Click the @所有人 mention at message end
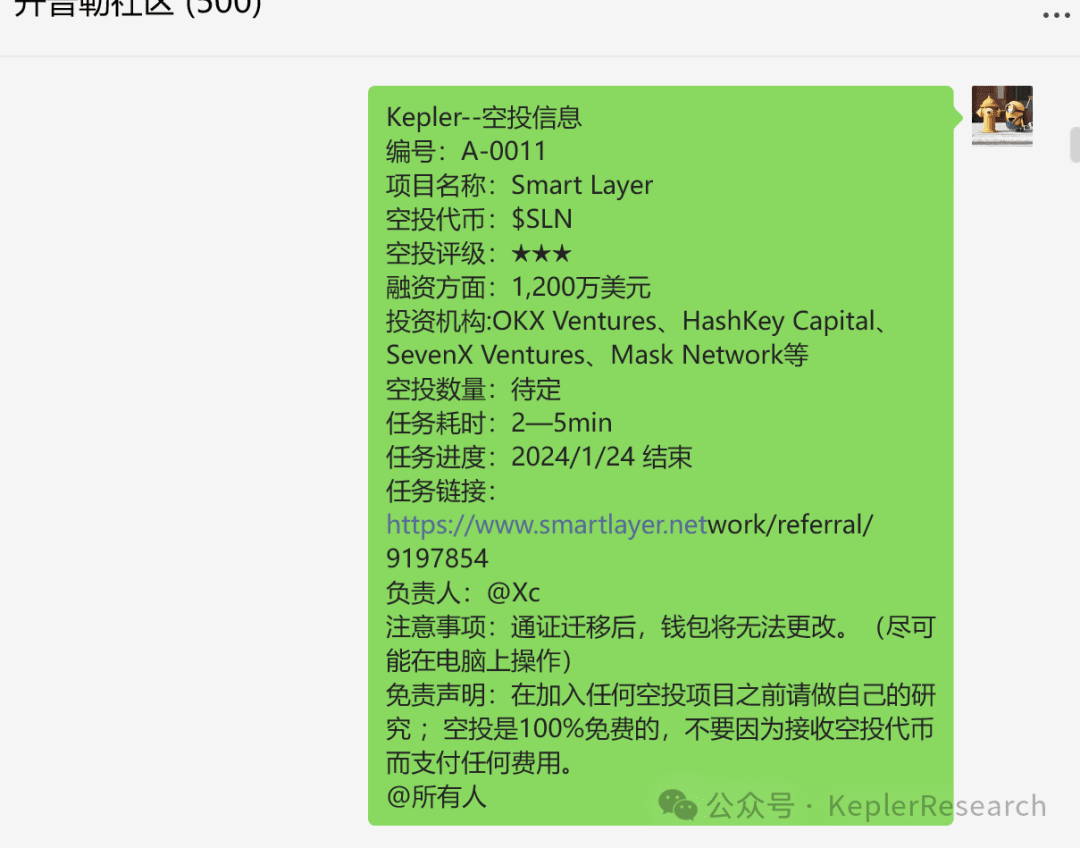This screenshot has height=848, width=1080. click(436, 797)
